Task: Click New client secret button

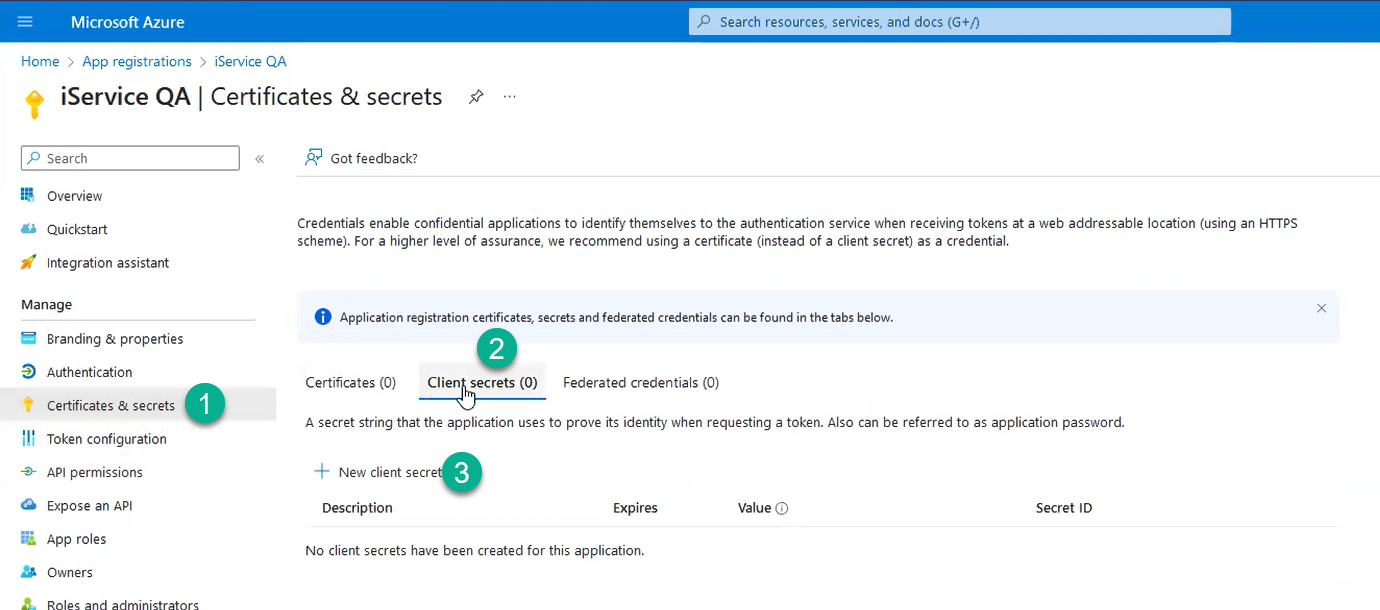Action: [x=379, y=472]
